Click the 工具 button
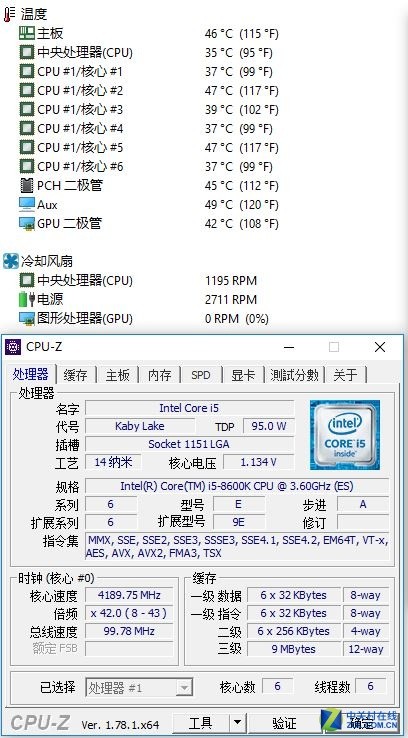408x738 pixels. (201, 722)
